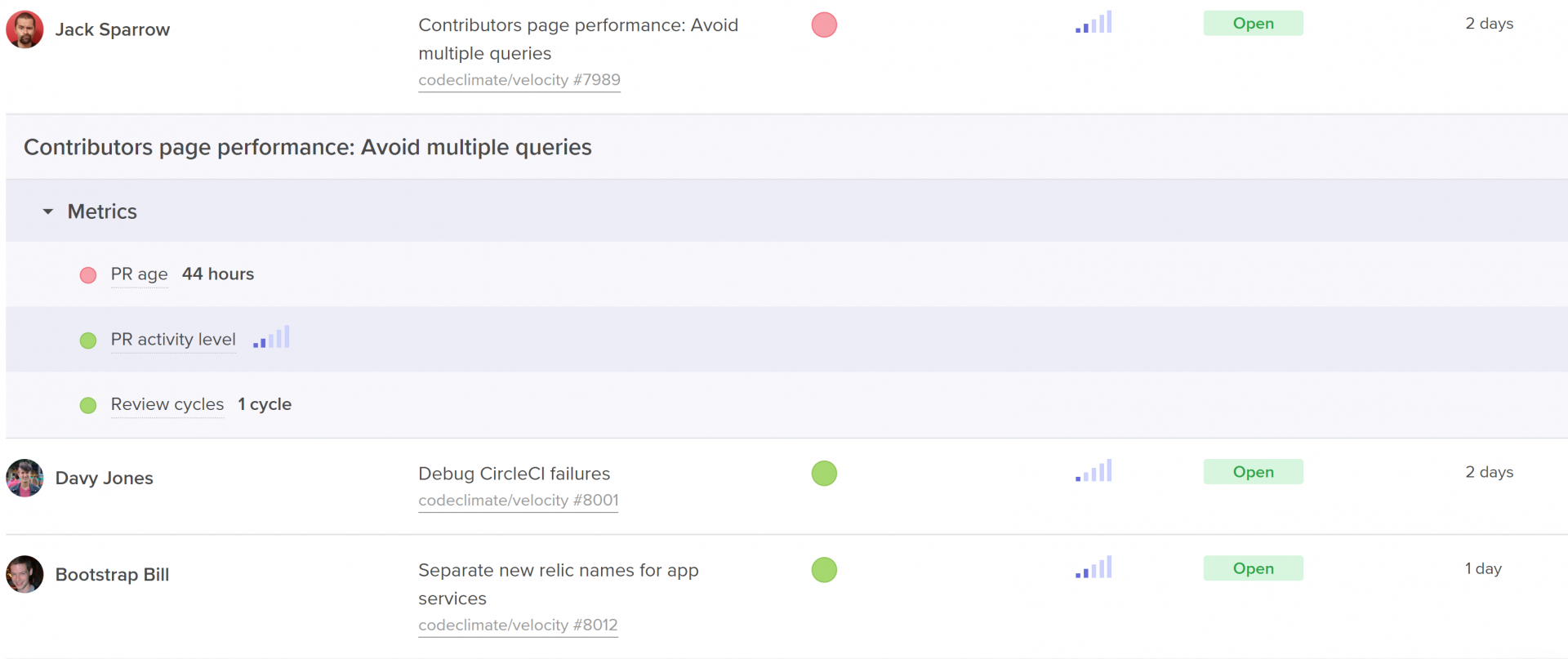
Task: Click Bootstrap Bill's avatar photo
Action: tap(24, 574)
